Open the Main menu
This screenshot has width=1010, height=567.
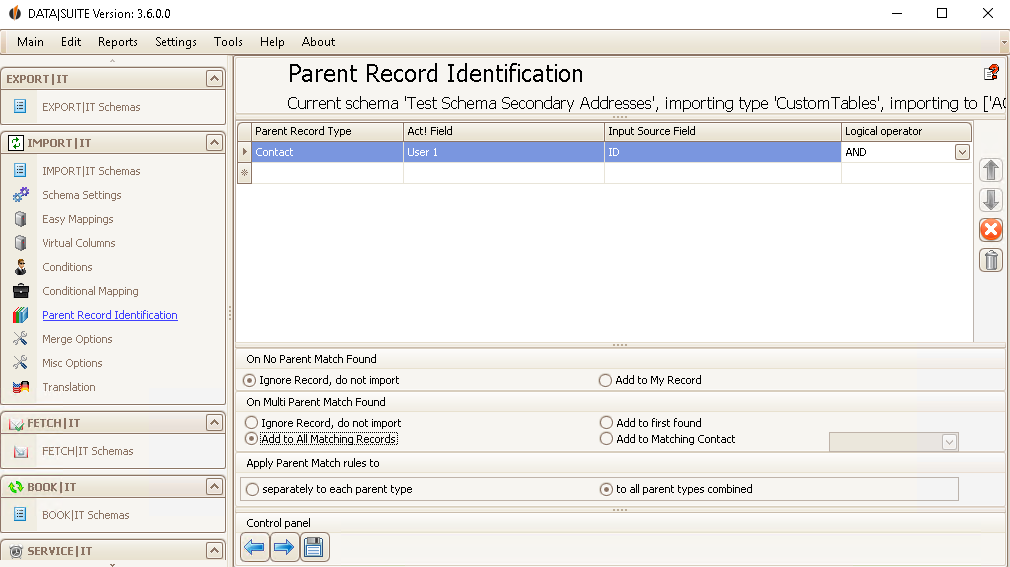point(30,42)
